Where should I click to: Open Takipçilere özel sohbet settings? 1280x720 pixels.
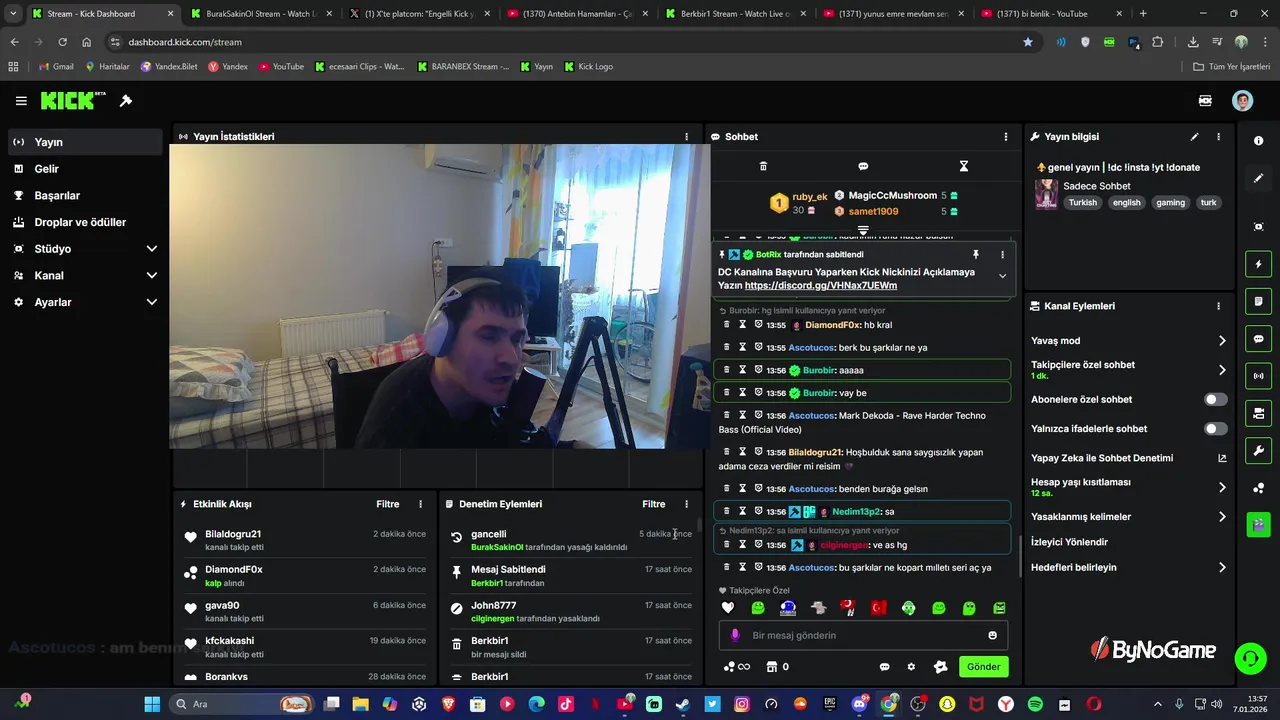pyautogui.click(x=1129, y=370)
